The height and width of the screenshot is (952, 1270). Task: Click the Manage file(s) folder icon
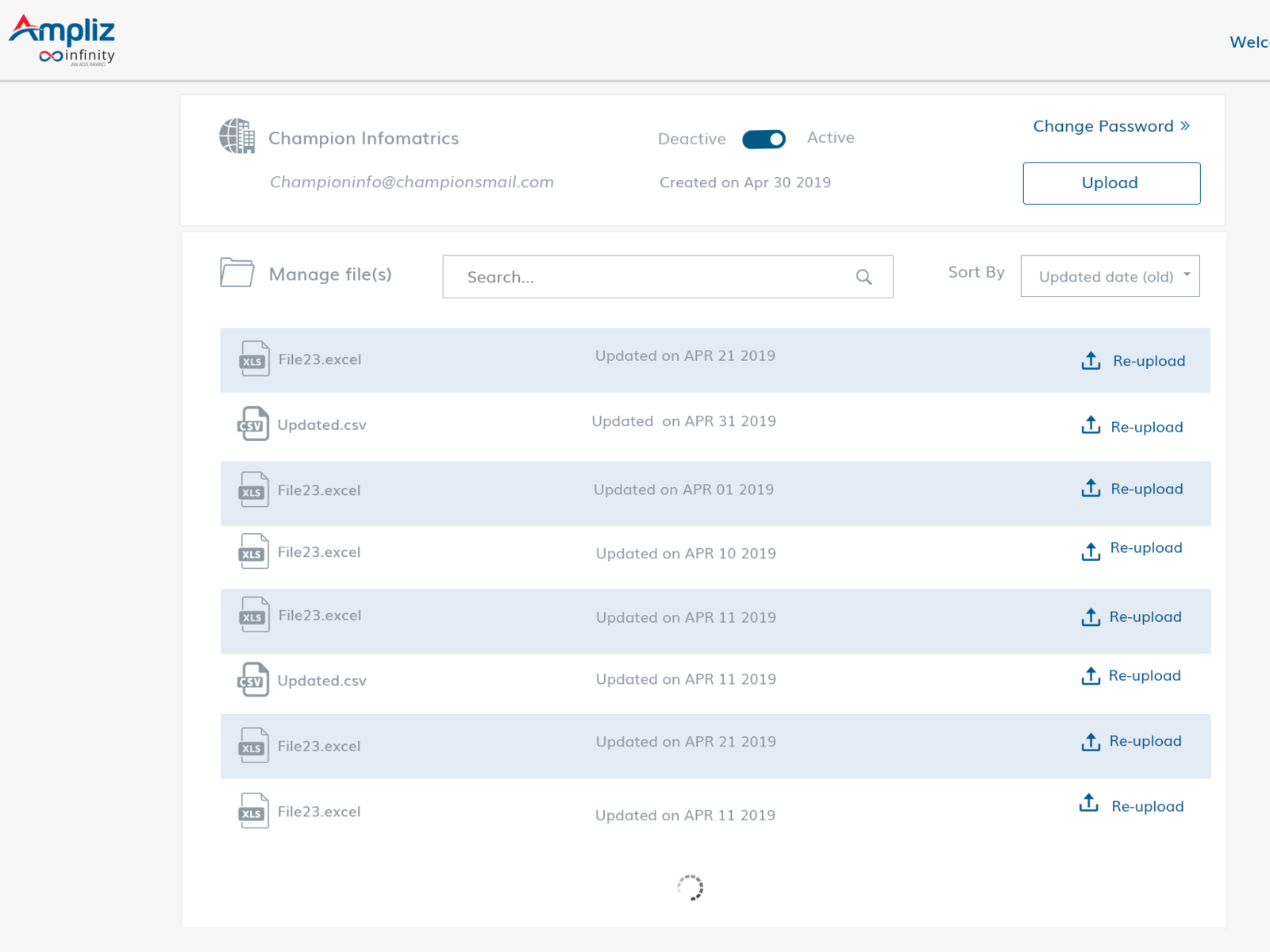(236, 273)
